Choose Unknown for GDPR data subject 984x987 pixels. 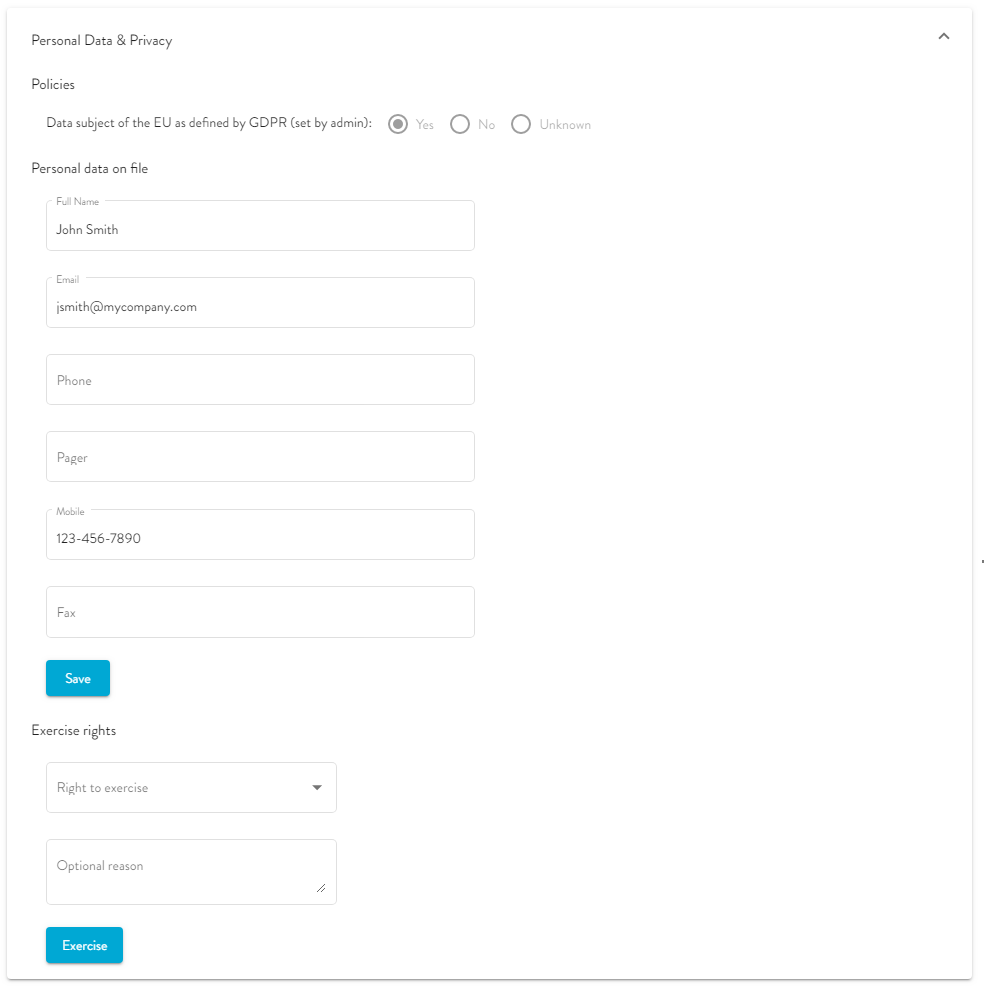521,125
